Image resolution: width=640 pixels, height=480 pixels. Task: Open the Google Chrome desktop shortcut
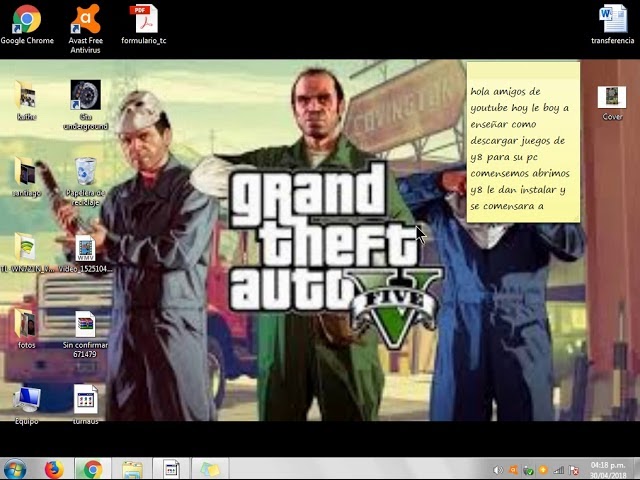pyautogui.click(x=27, y=24)
